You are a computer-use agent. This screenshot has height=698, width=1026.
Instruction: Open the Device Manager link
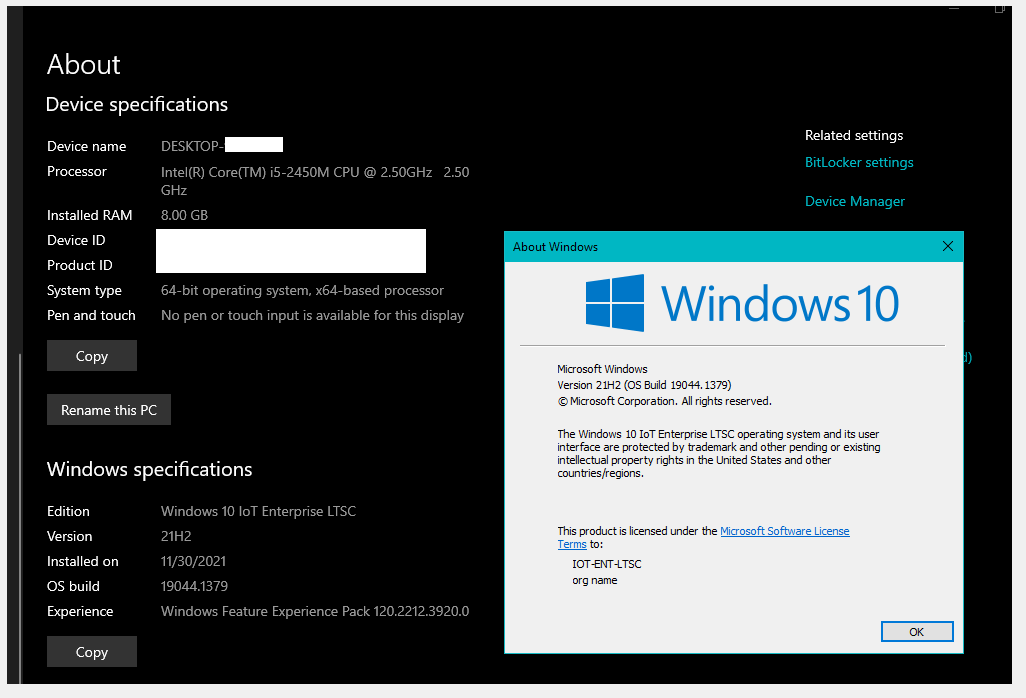pos(855,201)
